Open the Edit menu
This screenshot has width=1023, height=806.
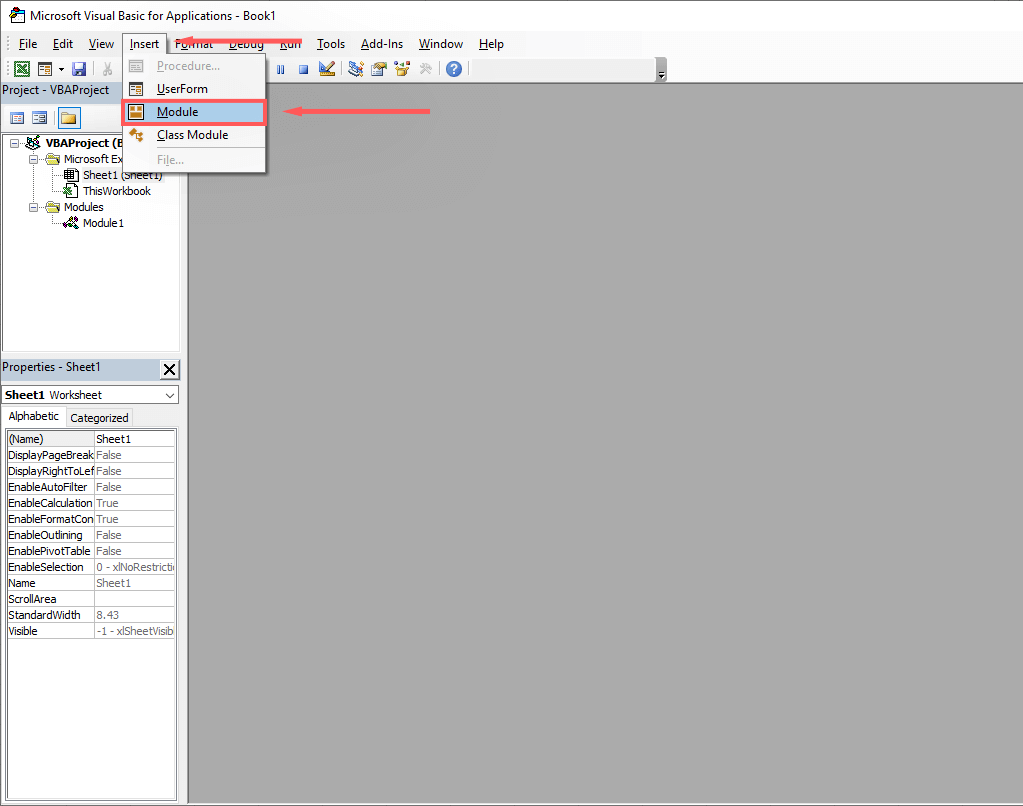point(63,44)
